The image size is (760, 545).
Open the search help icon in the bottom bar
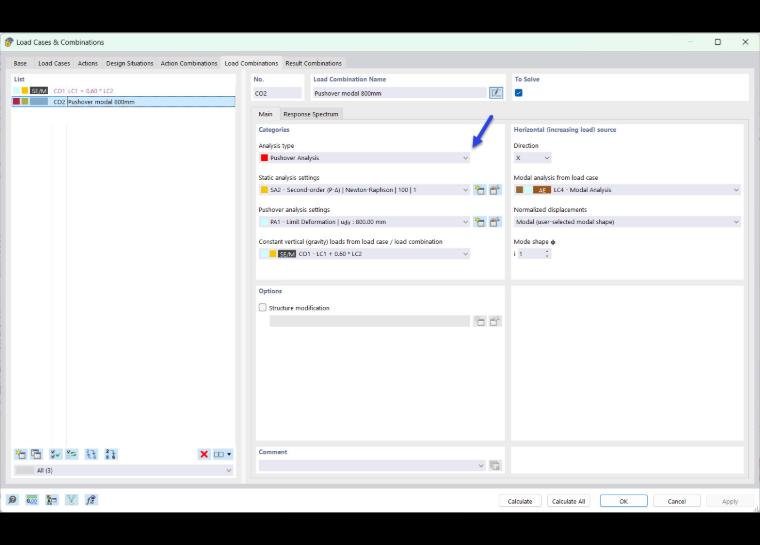click(13, 499)
